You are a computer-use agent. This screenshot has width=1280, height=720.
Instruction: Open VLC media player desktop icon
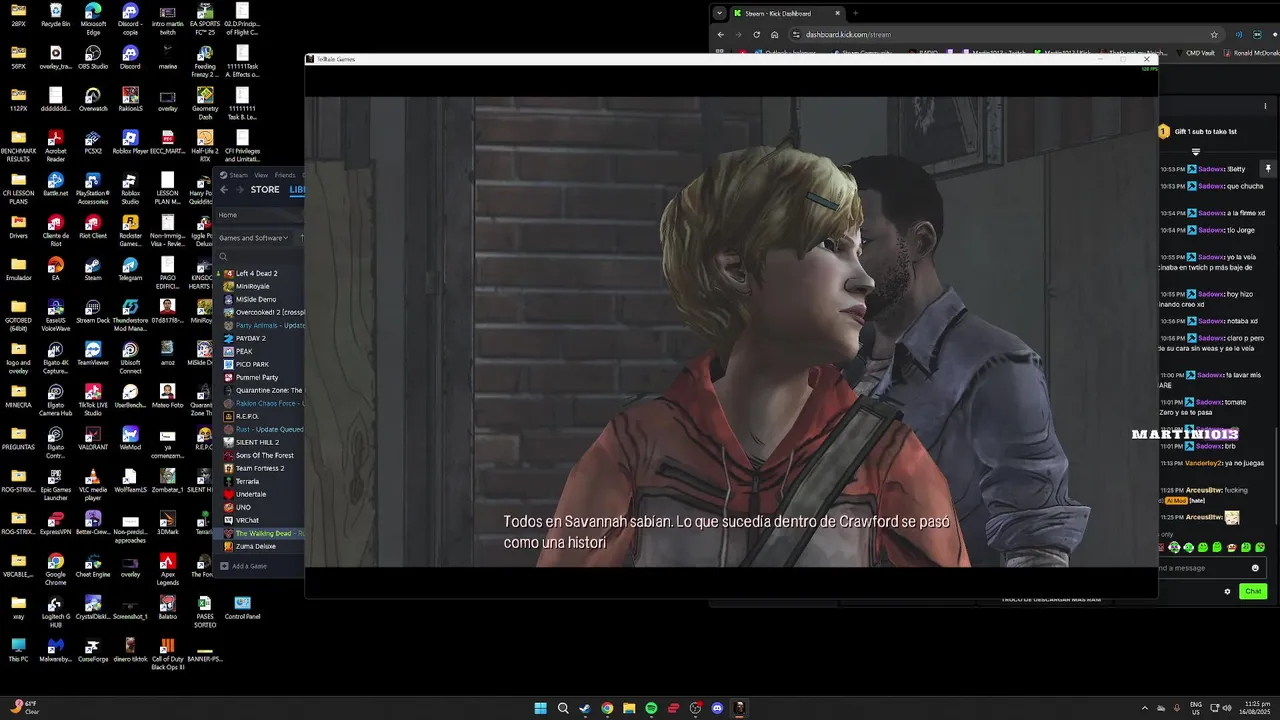coord(93,483)
